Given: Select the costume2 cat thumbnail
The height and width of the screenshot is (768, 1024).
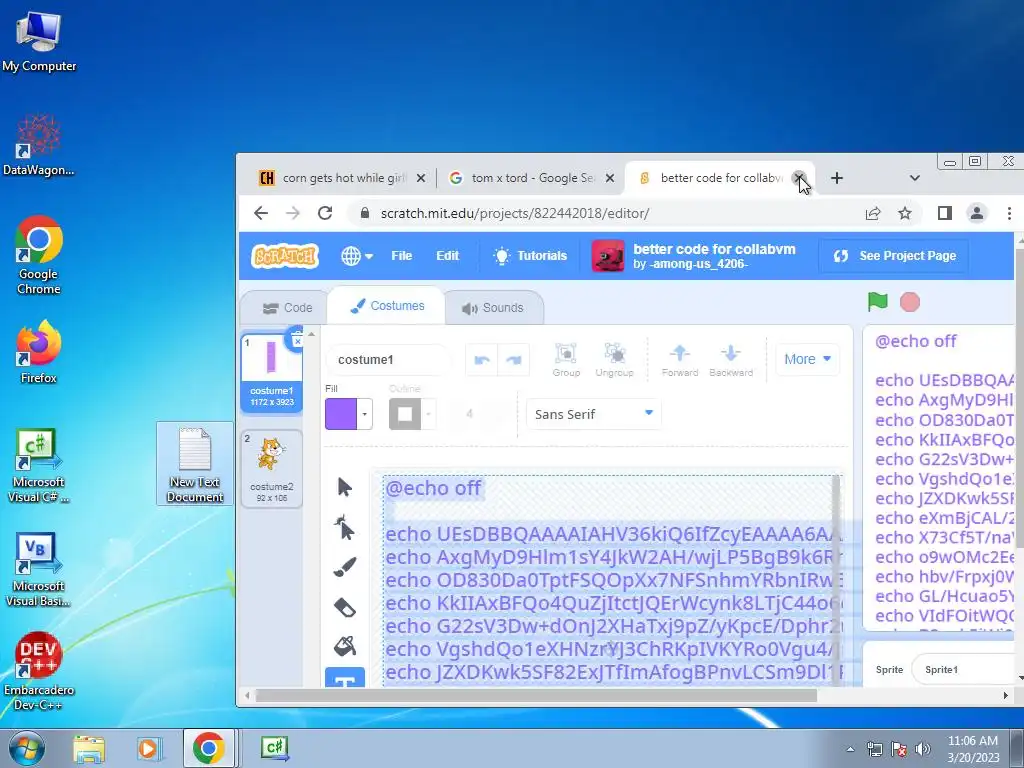Looking at the screenshot, I should tap(272, 468).
